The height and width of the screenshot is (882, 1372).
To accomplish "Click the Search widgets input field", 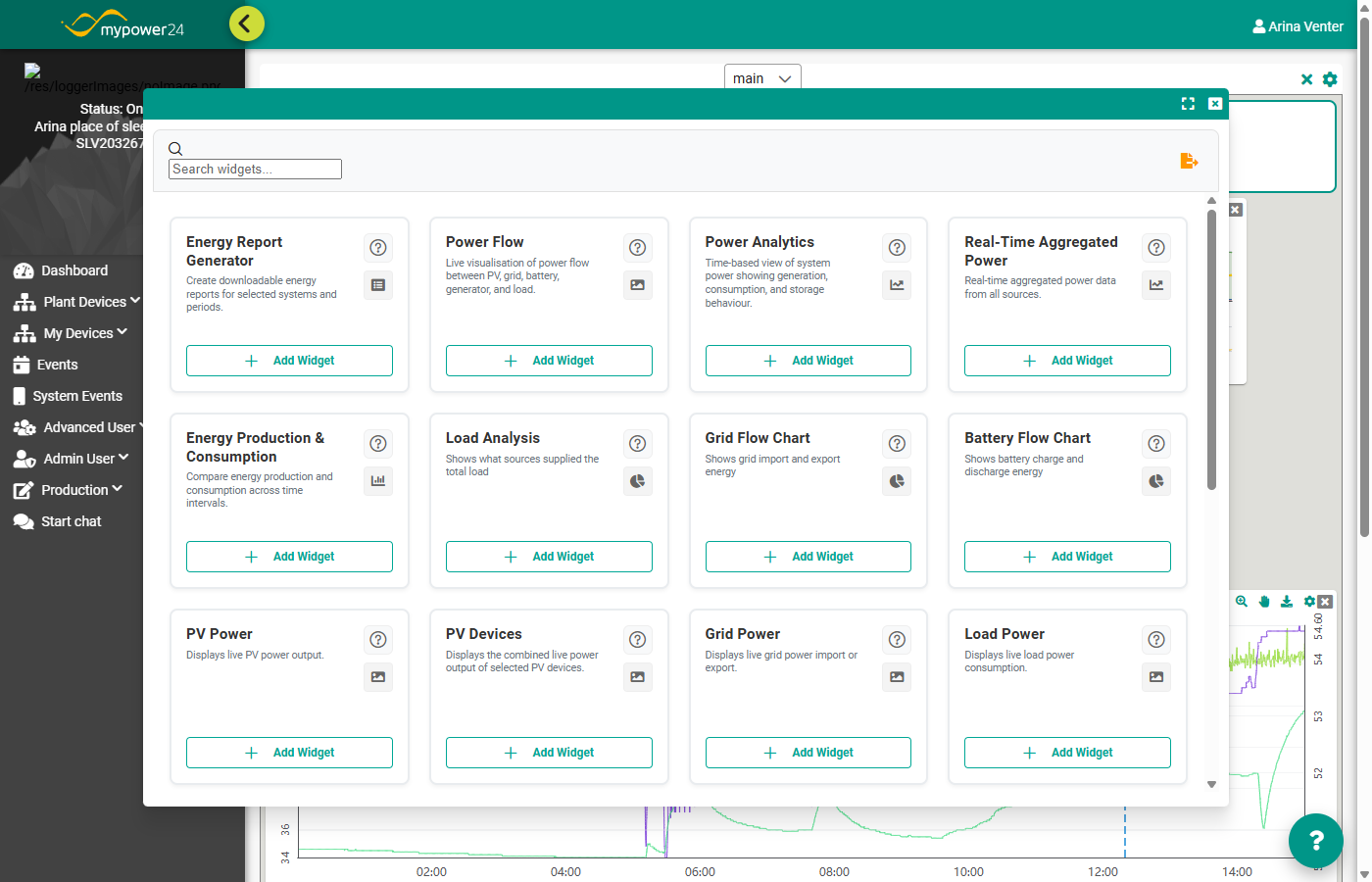I will (256, 169).
